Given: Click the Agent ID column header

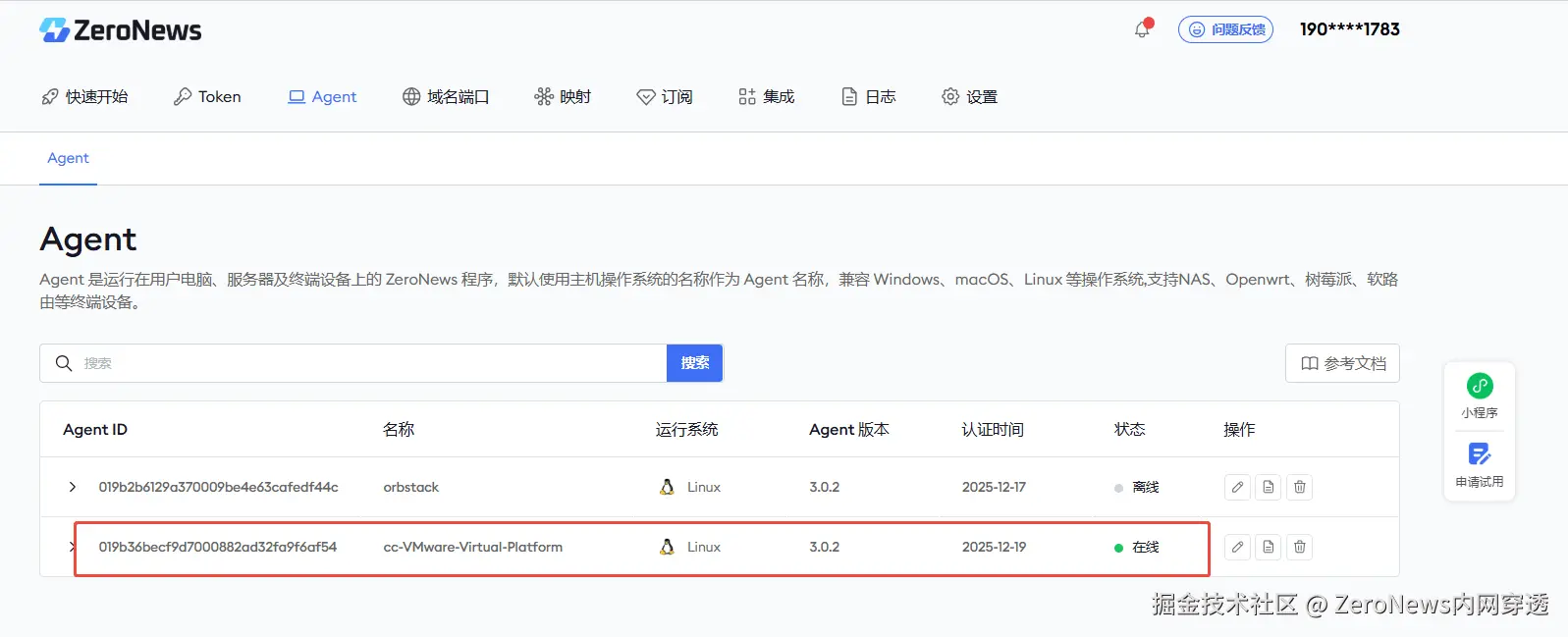Looking at the screenshot, I should [95, 429].
